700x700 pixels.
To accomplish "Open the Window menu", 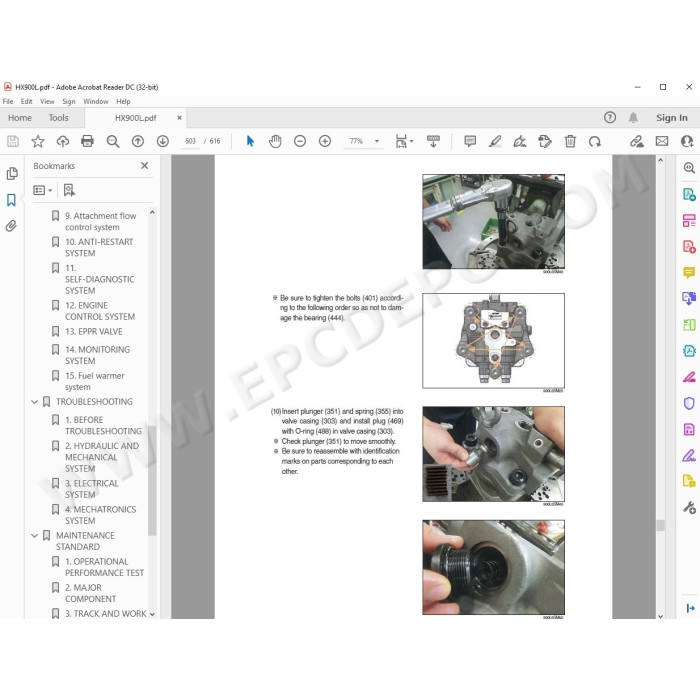I will pyautogui.click(x=96, y=101).
